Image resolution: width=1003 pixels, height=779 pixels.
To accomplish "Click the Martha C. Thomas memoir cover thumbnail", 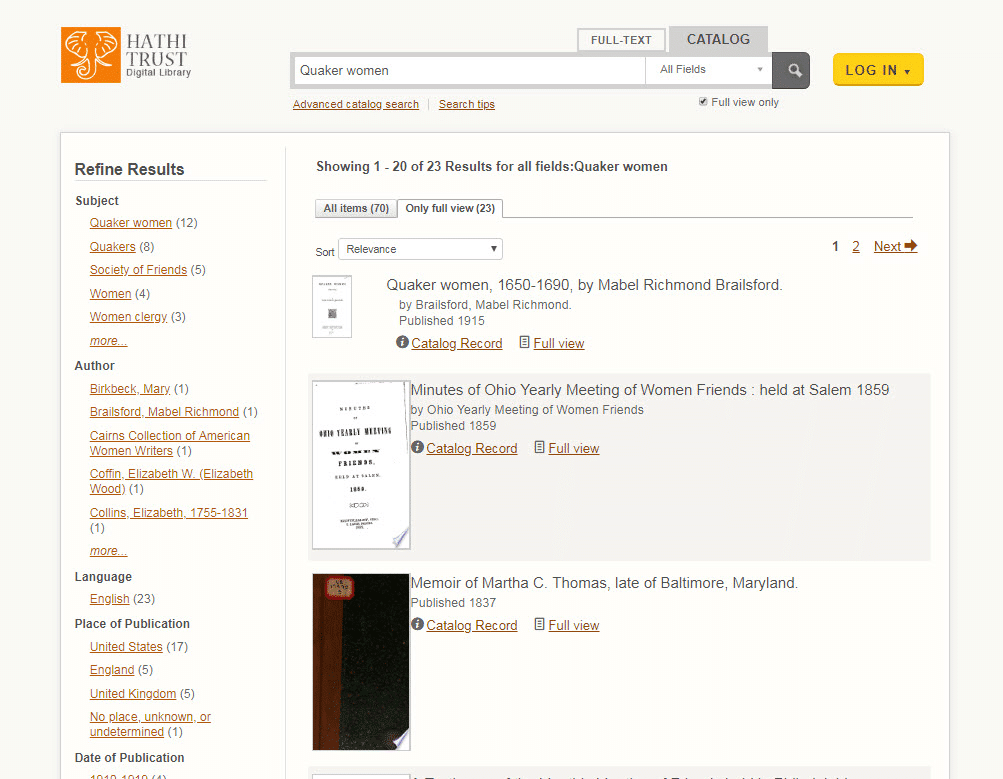I will pos(361,662).
